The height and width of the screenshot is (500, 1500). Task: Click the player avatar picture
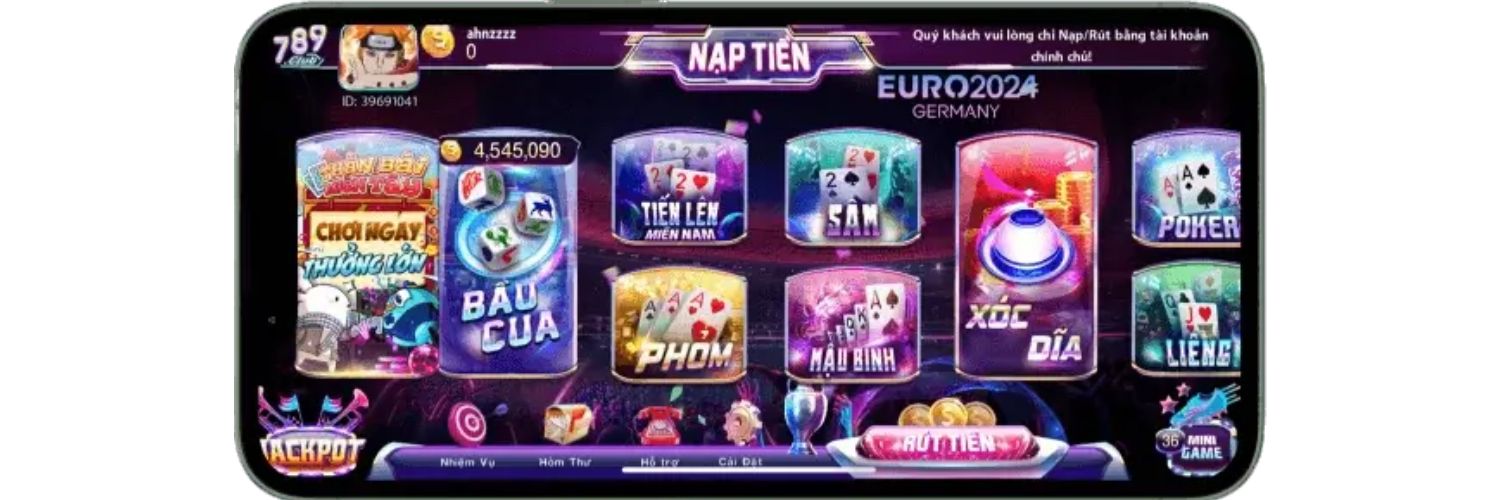click(x=378, y=58)
